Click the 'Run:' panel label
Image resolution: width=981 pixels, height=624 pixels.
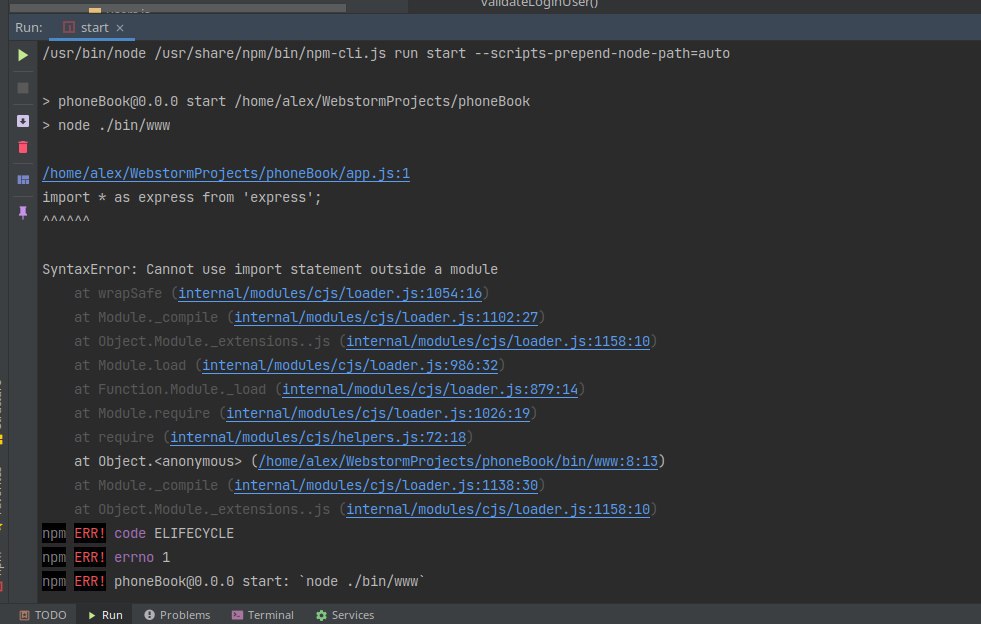click(x=29, y=28)
